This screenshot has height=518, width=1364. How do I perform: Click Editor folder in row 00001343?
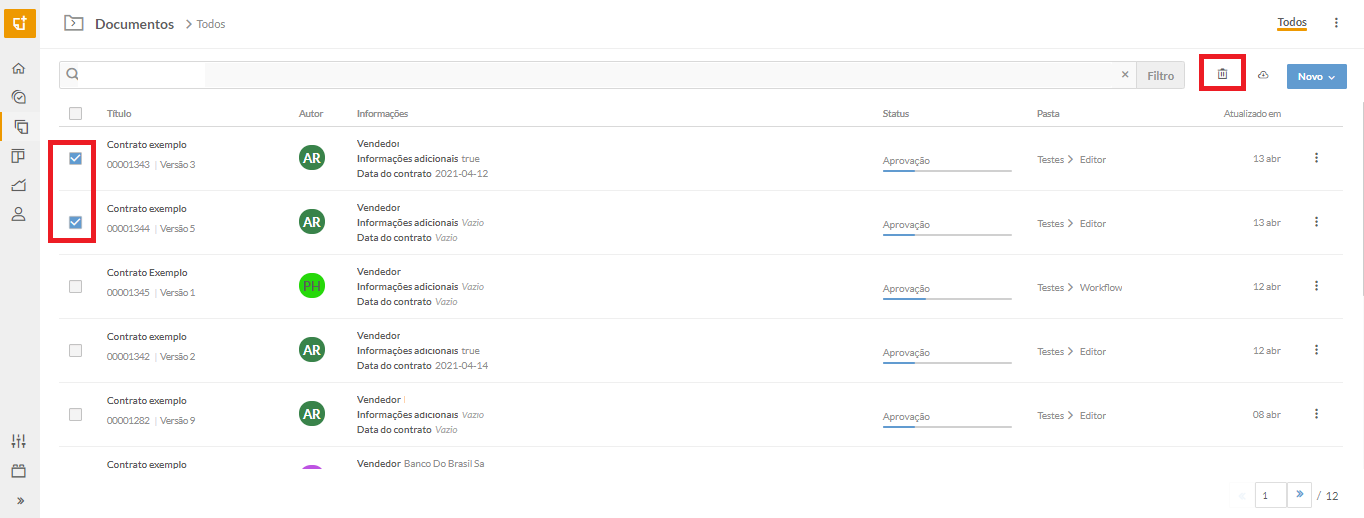point(1093,160)
